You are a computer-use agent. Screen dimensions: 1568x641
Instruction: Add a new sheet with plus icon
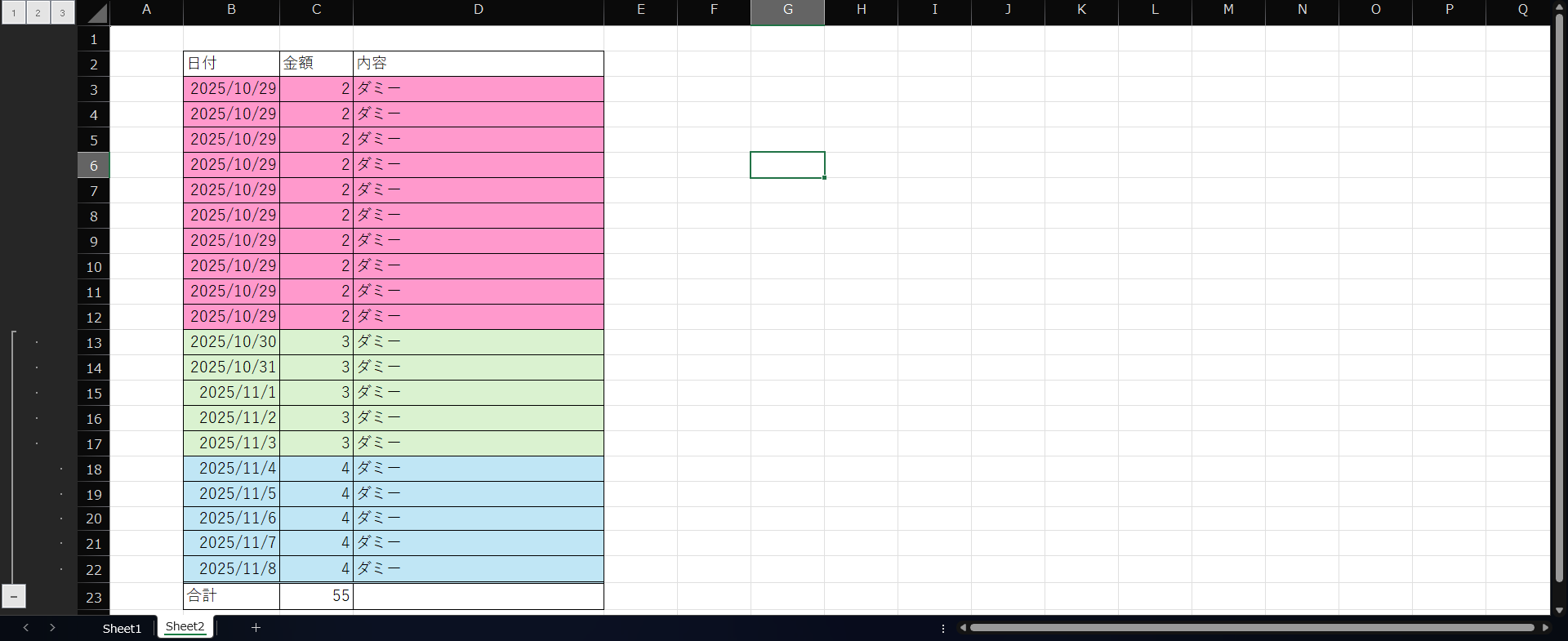256,627
